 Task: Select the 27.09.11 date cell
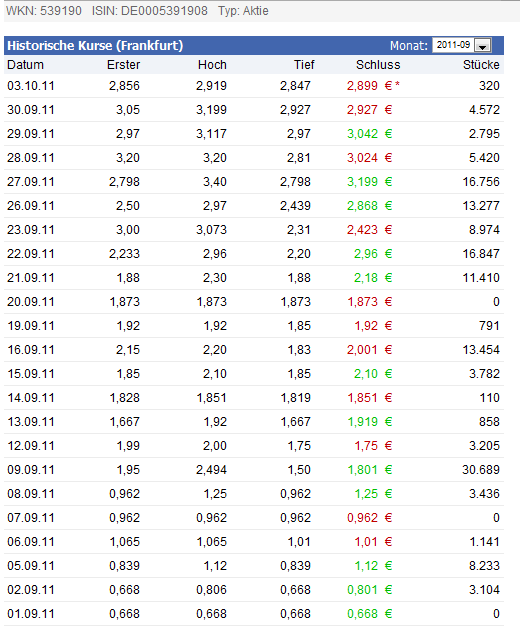pyautogui.click(x=31, y=182)
